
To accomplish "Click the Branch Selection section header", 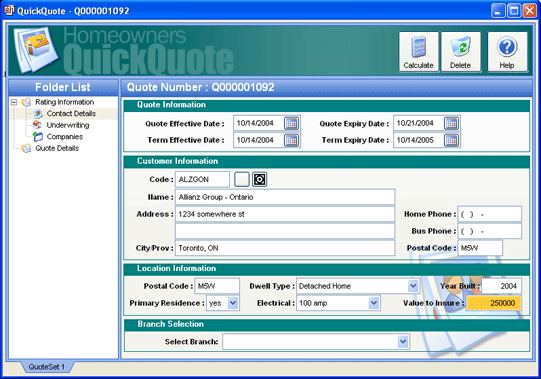I will point(326,324).
